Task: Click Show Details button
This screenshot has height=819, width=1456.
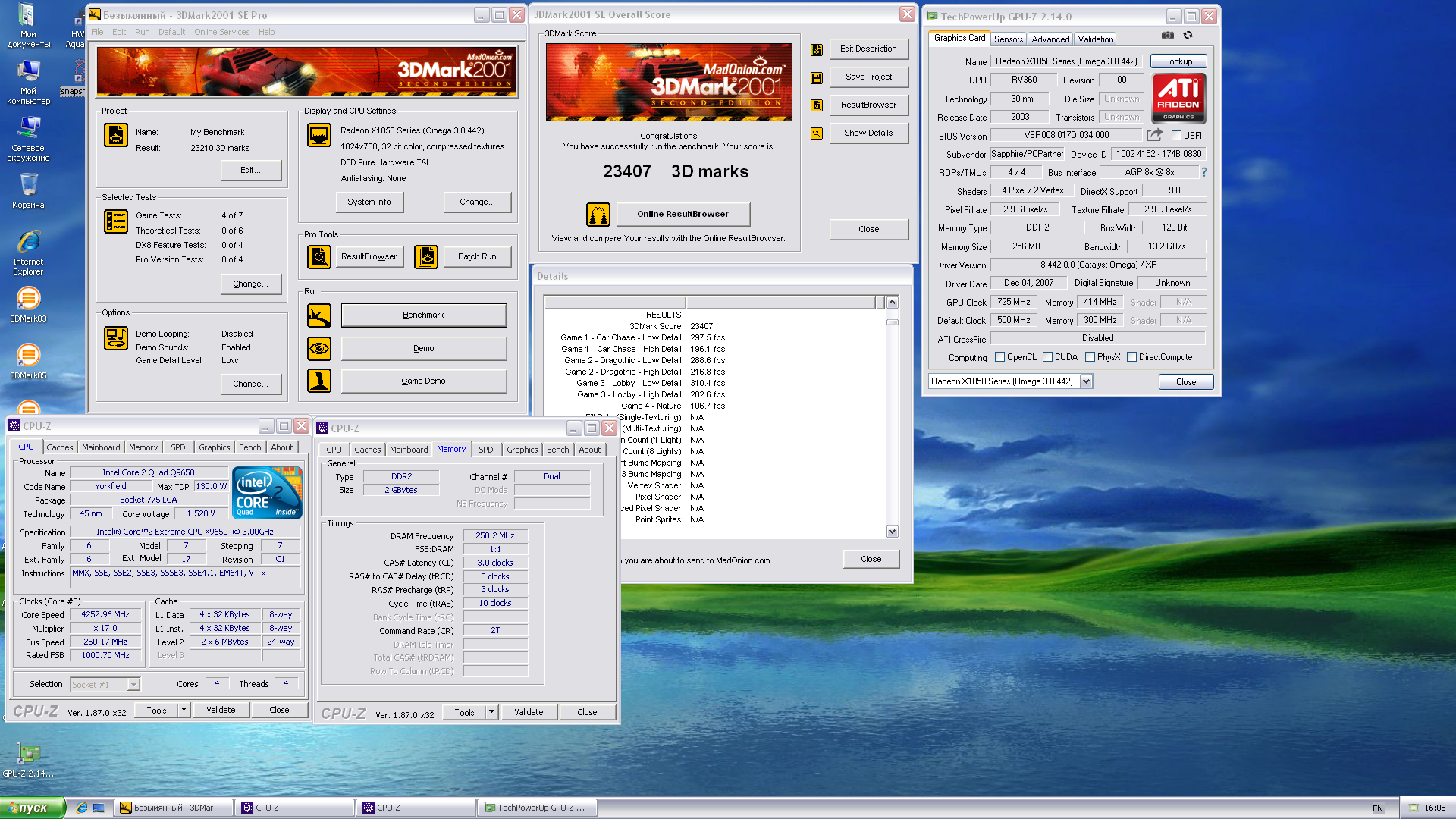Action: (x=869, y=133)
